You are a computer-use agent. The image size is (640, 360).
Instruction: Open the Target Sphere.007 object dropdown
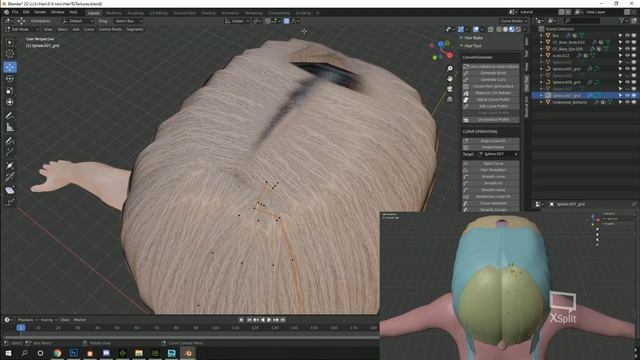[x=498, y=154]
